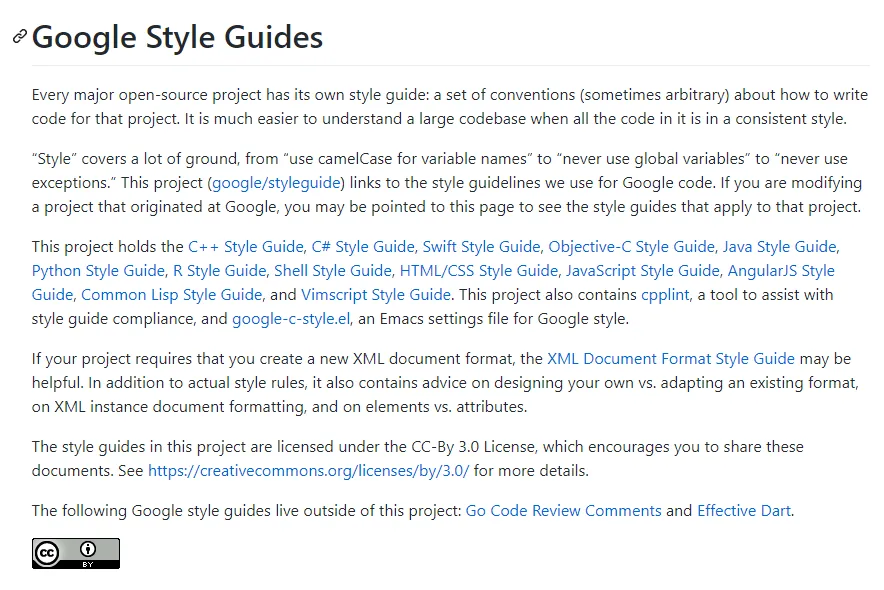884x590 pixels.
Task: Open the Java Style Guide link
Action: tap(780, 246)
